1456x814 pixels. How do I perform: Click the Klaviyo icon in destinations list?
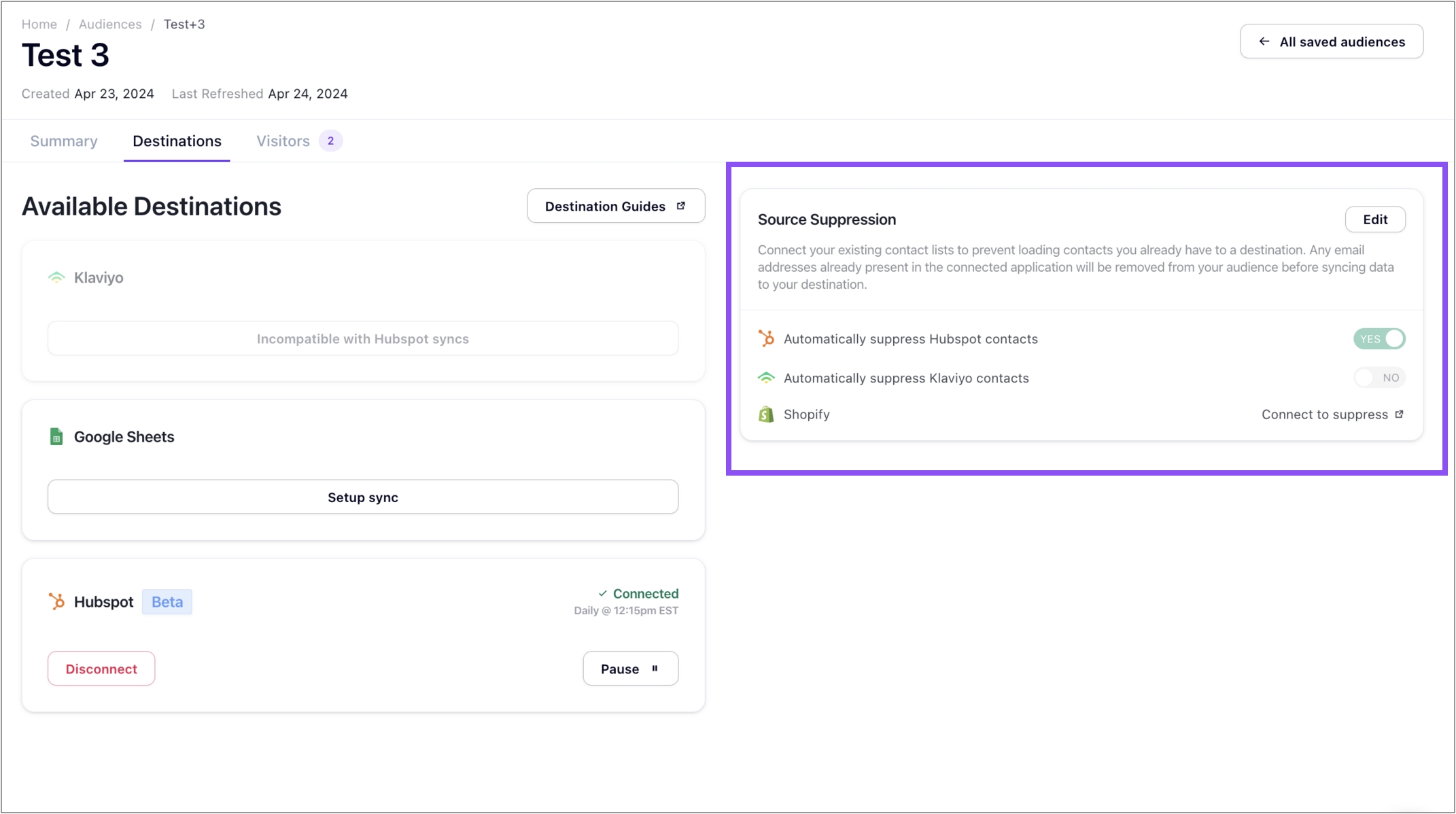coord(56,277)
